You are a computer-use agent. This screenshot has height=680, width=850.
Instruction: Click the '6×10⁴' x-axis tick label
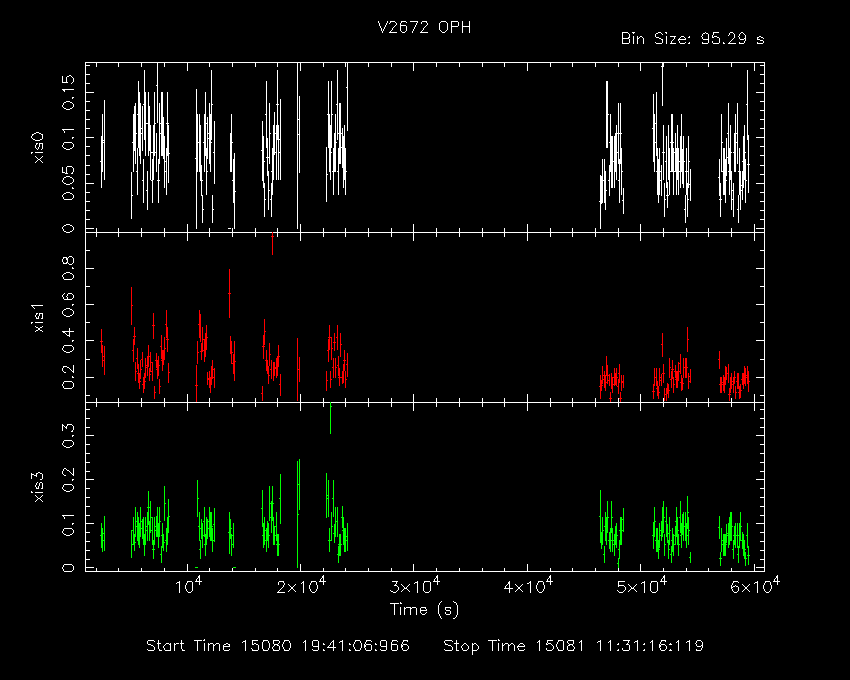755,586
